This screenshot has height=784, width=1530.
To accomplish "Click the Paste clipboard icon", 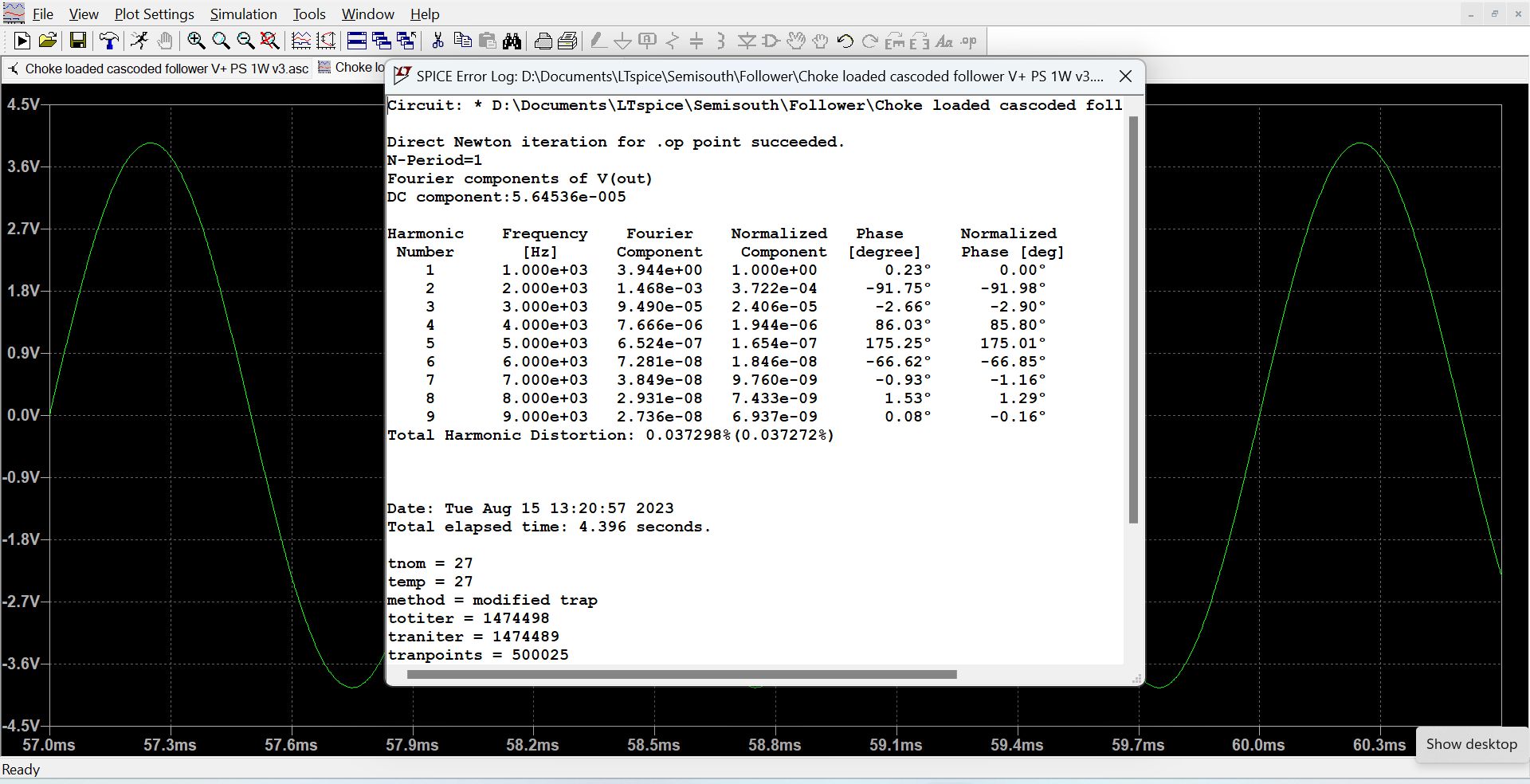I will (488, 41).
